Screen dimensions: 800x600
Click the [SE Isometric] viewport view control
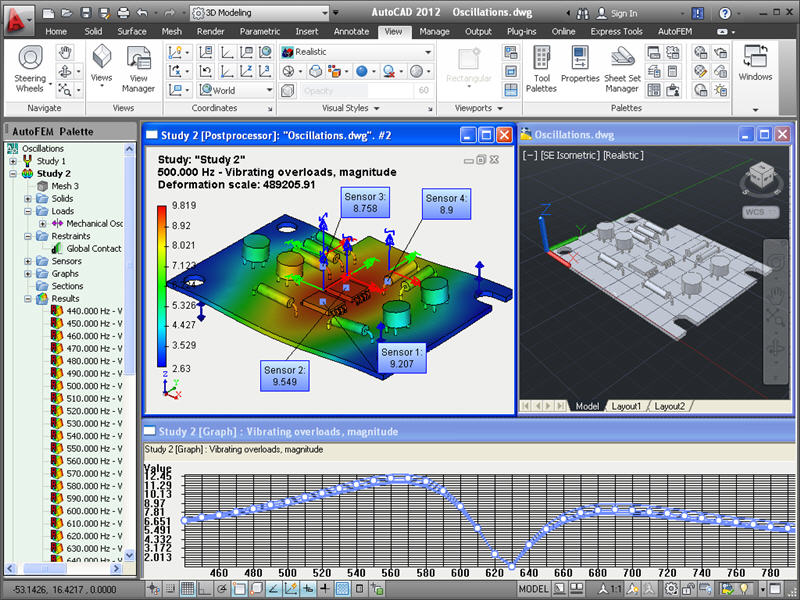tap(570, 155)
